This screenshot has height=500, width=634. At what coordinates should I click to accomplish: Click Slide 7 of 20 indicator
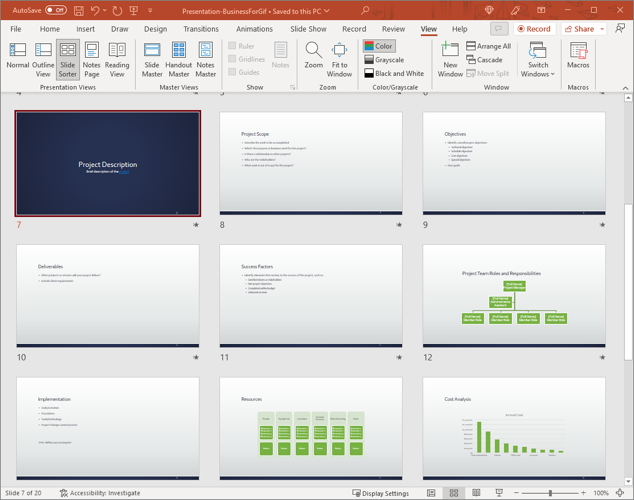click(23, 493)
